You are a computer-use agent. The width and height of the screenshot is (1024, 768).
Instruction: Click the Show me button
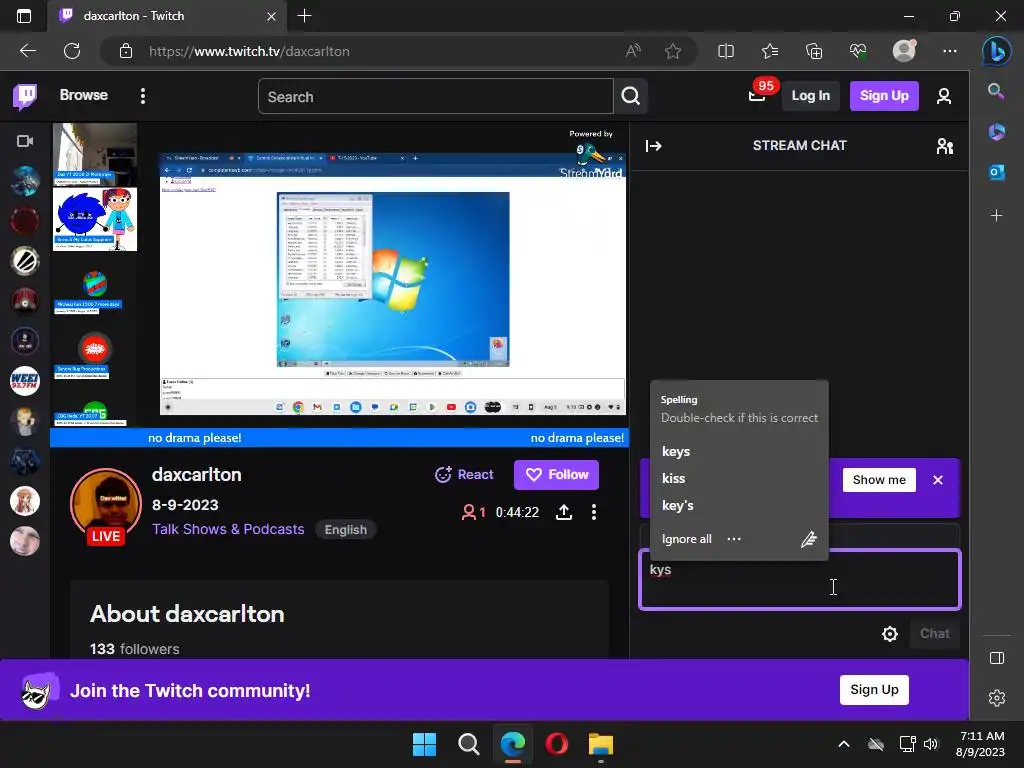point(879,480)
